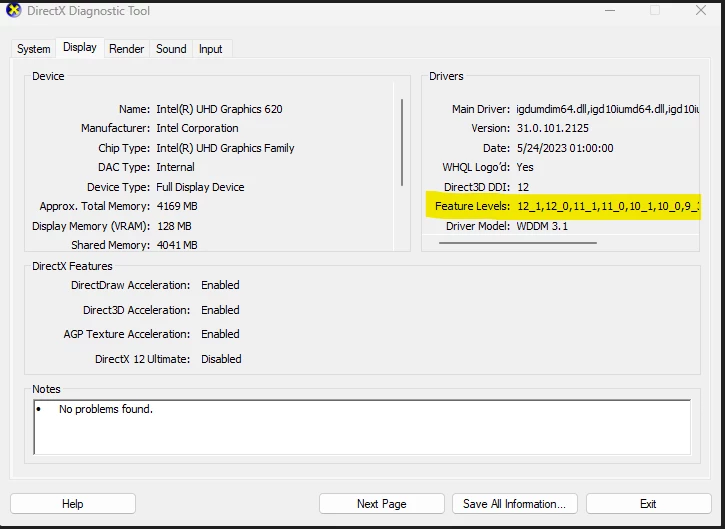Click AGP Texture Acceleration value Enabled
725x529 pixels.
click(220, 334)
